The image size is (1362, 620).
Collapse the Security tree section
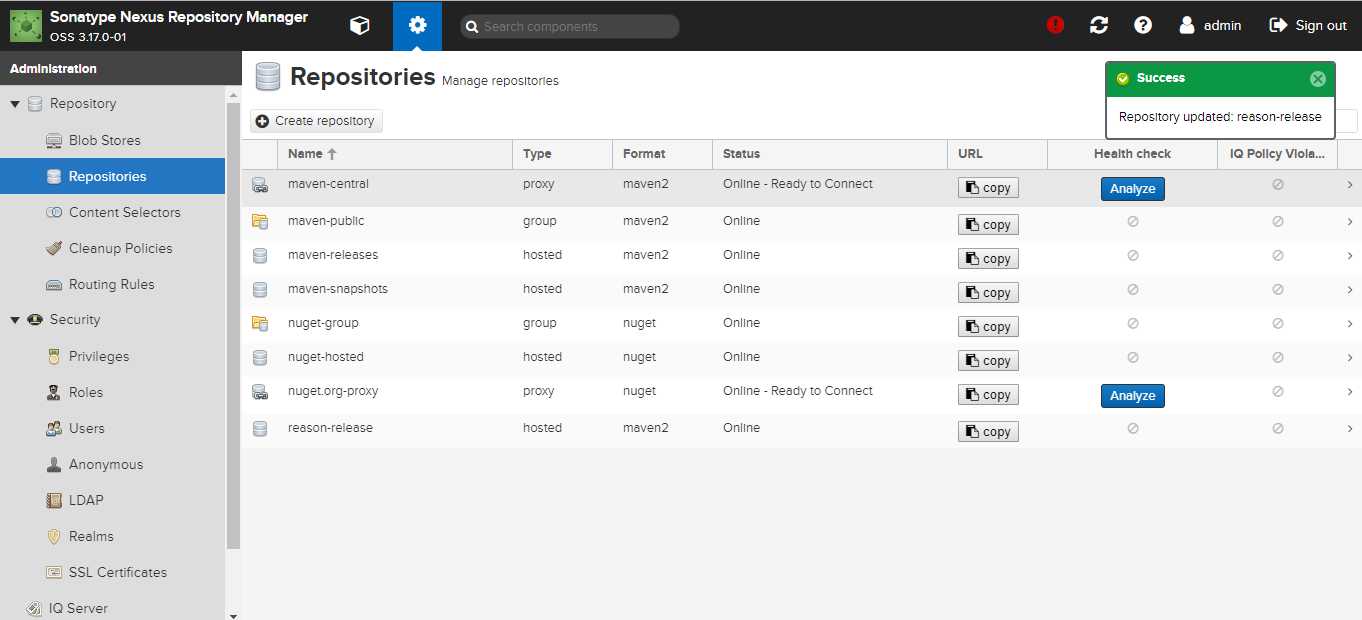(x=15, y=320)
